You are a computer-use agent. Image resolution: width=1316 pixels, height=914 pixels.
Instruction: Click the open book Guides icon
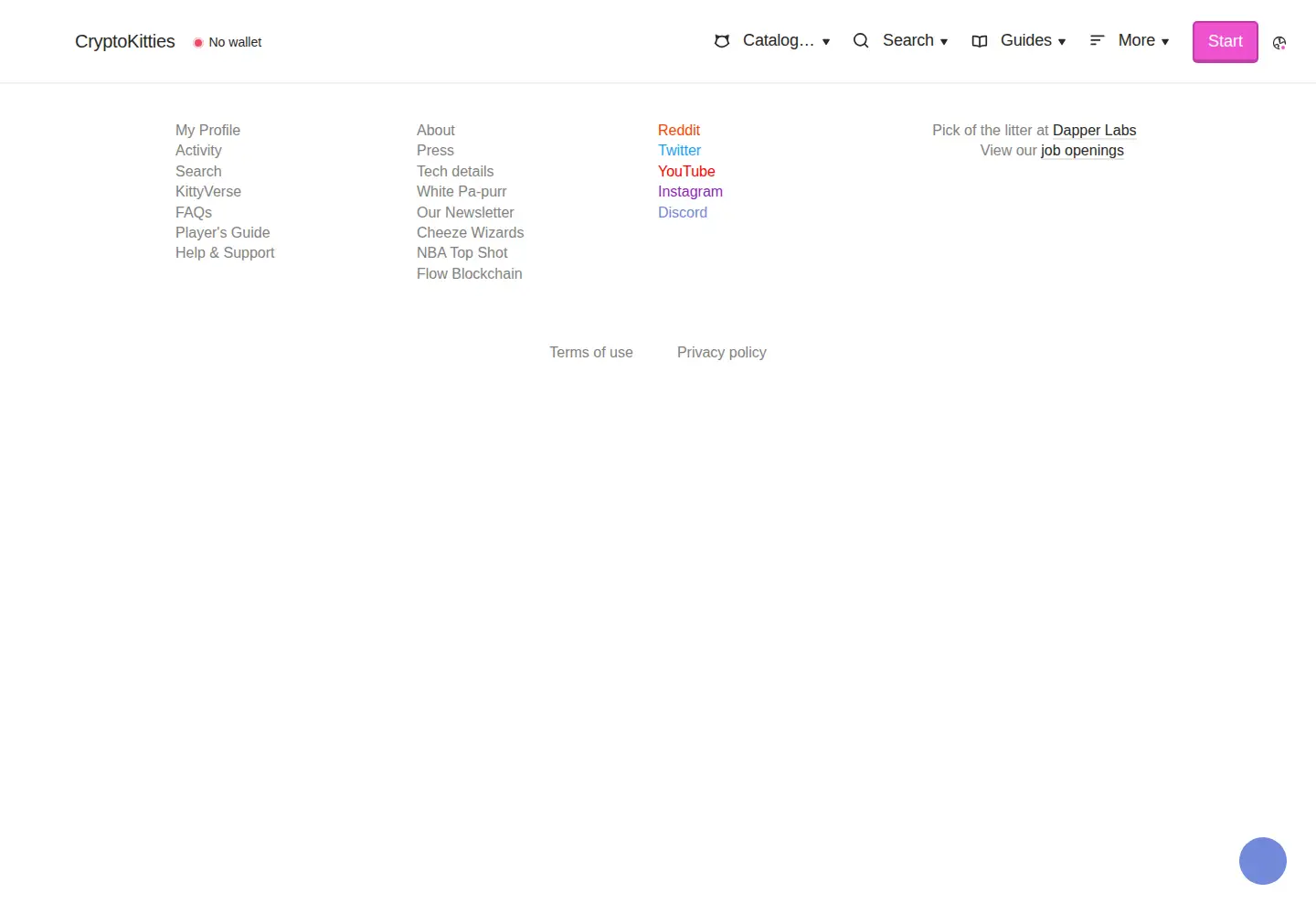coord(980,41)
